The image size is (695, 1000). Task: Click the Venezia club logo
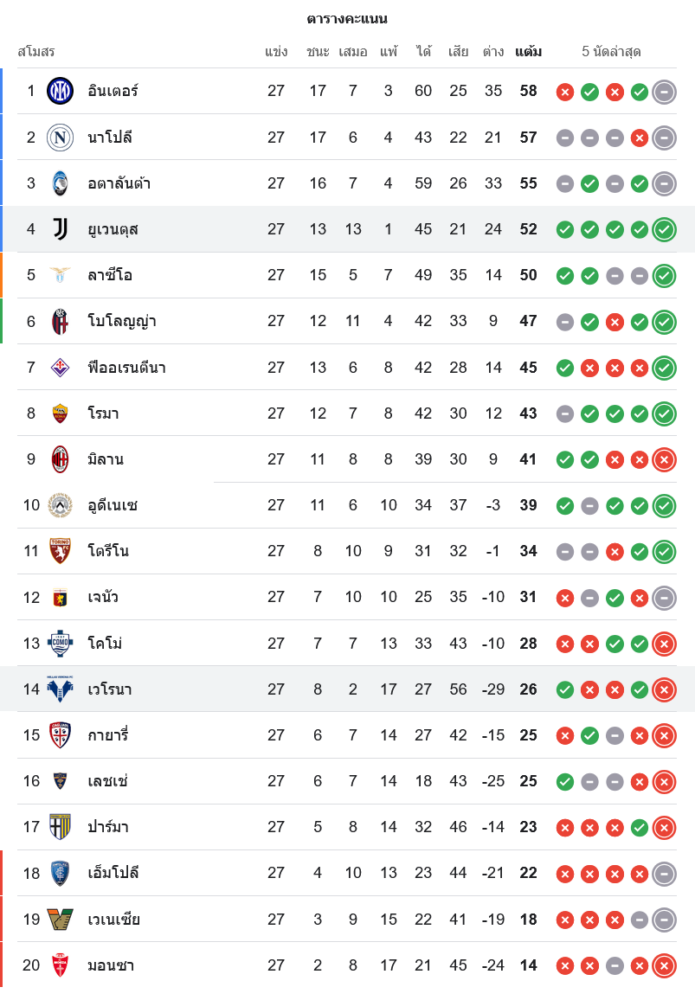point(60,919)
